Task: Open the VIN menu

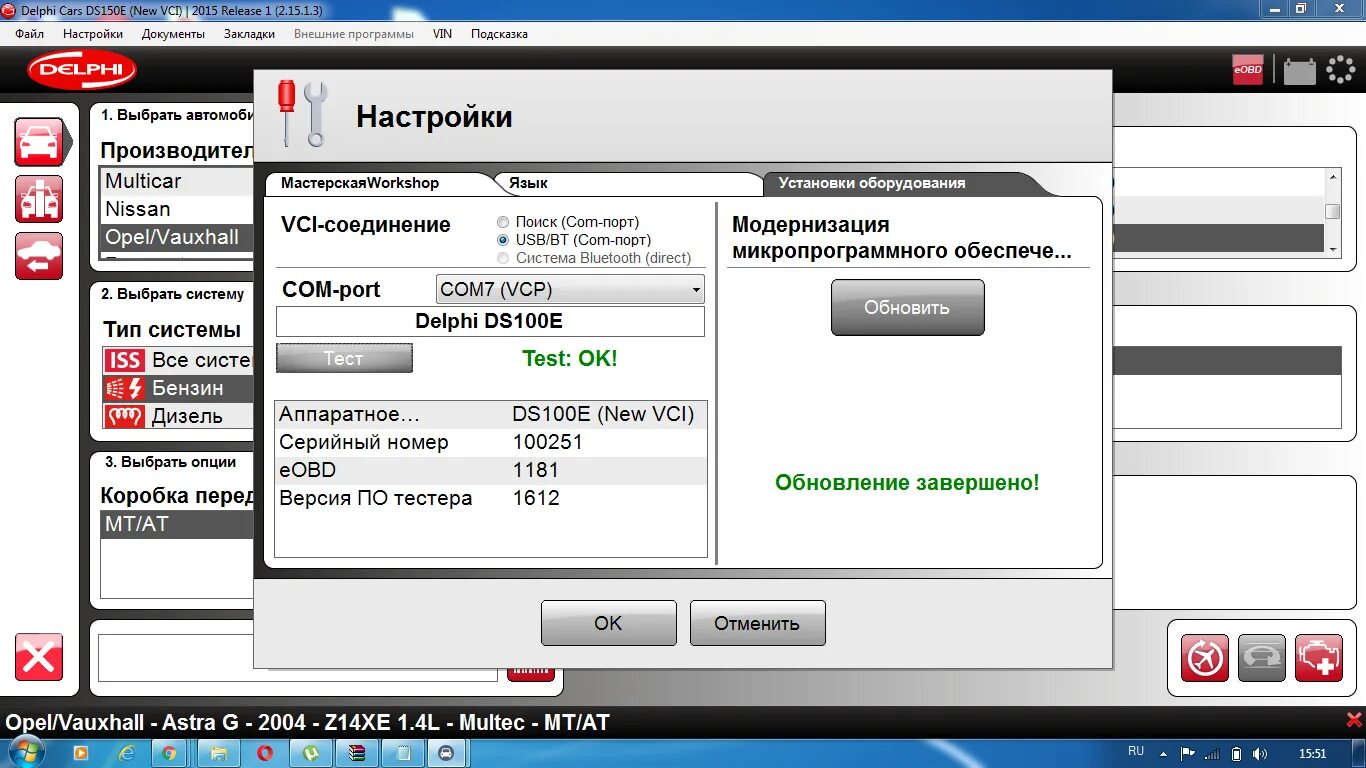Action: (x=442, y=34)
